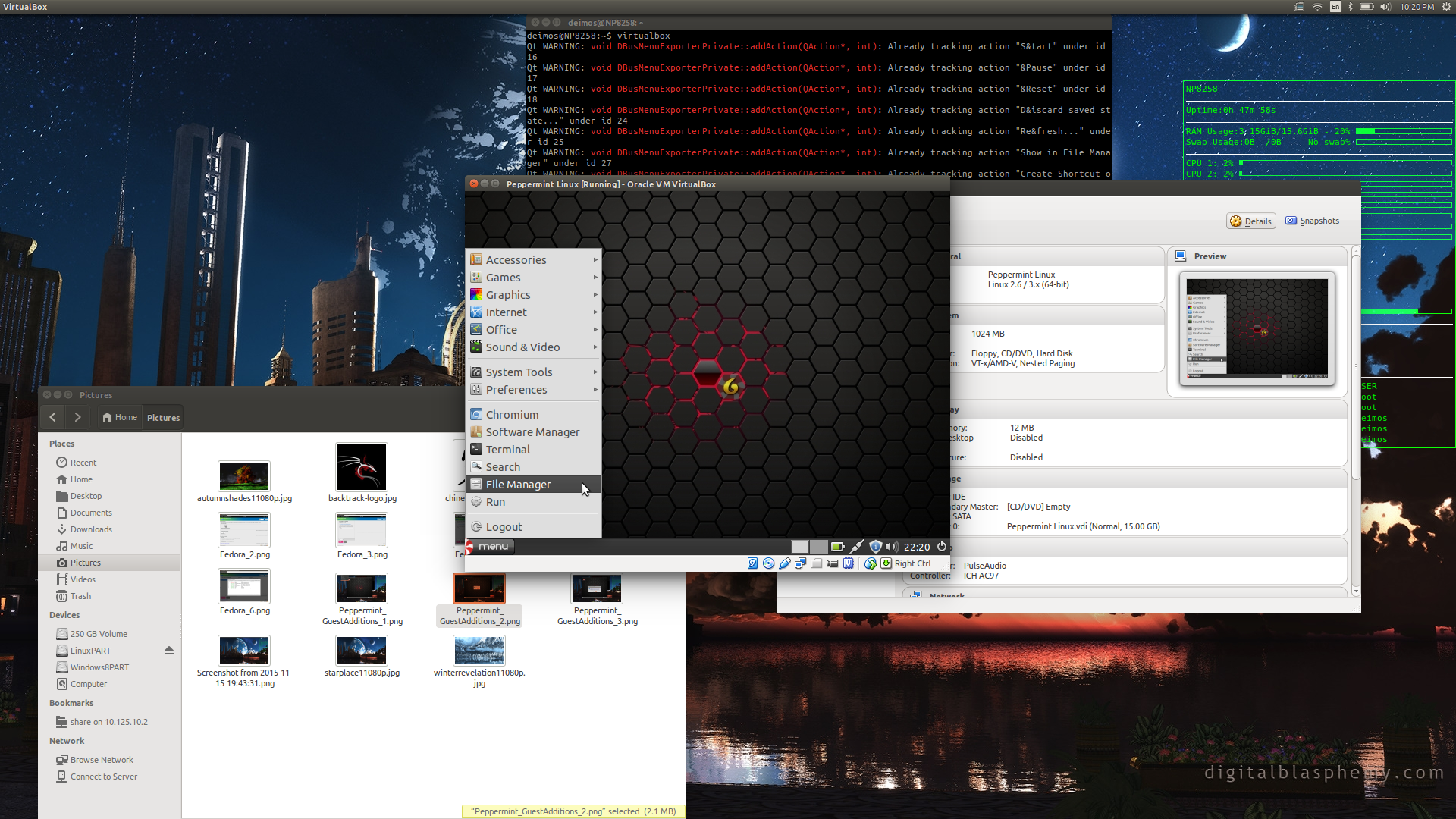
Task: Click the Snapshots button in VirtualBox Manager
Action: click(x=1312, y=221)
